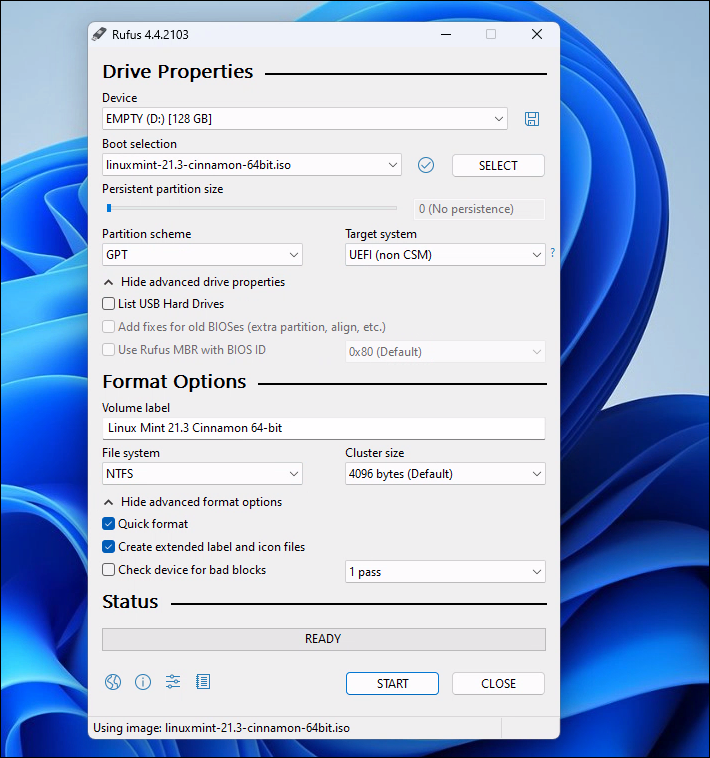The width and height of the screenshot is (710, 758).
Task: Click the Status heading
Action: [130, 602]
